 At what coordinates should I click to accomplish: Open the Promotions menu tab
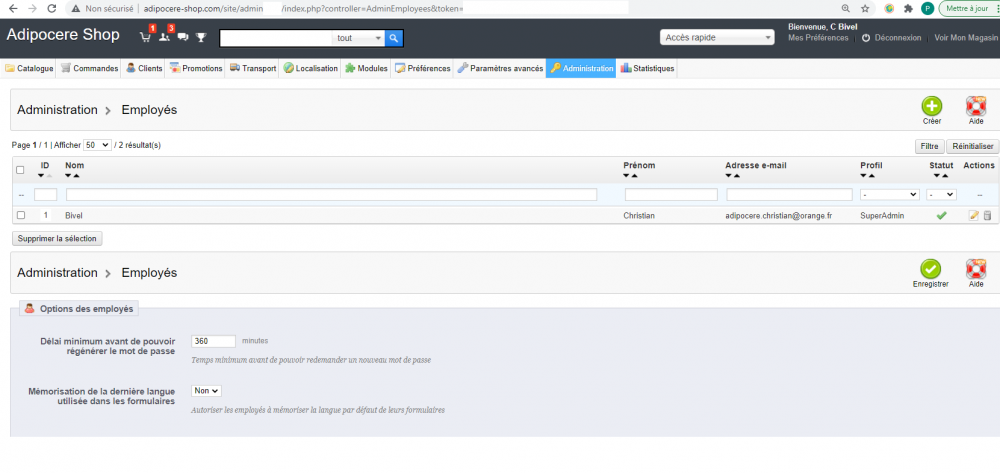(196, 68)
